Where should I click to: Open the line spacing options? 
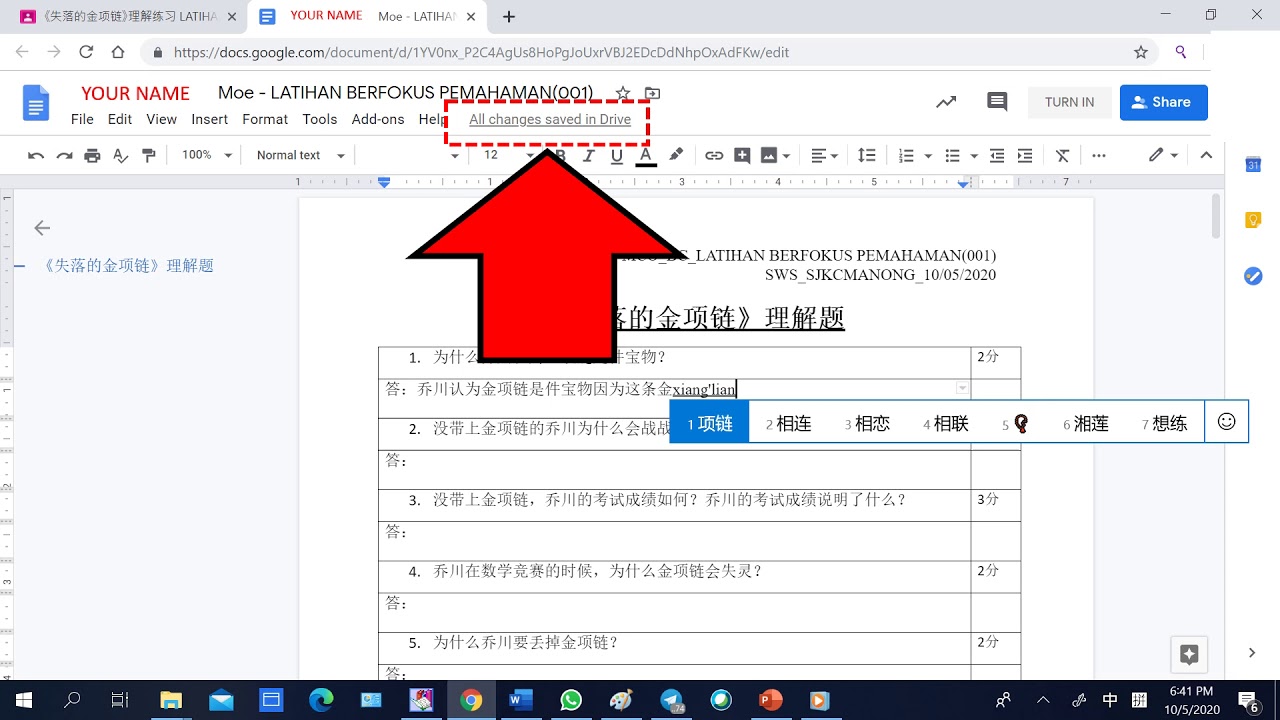click(867, 155)
